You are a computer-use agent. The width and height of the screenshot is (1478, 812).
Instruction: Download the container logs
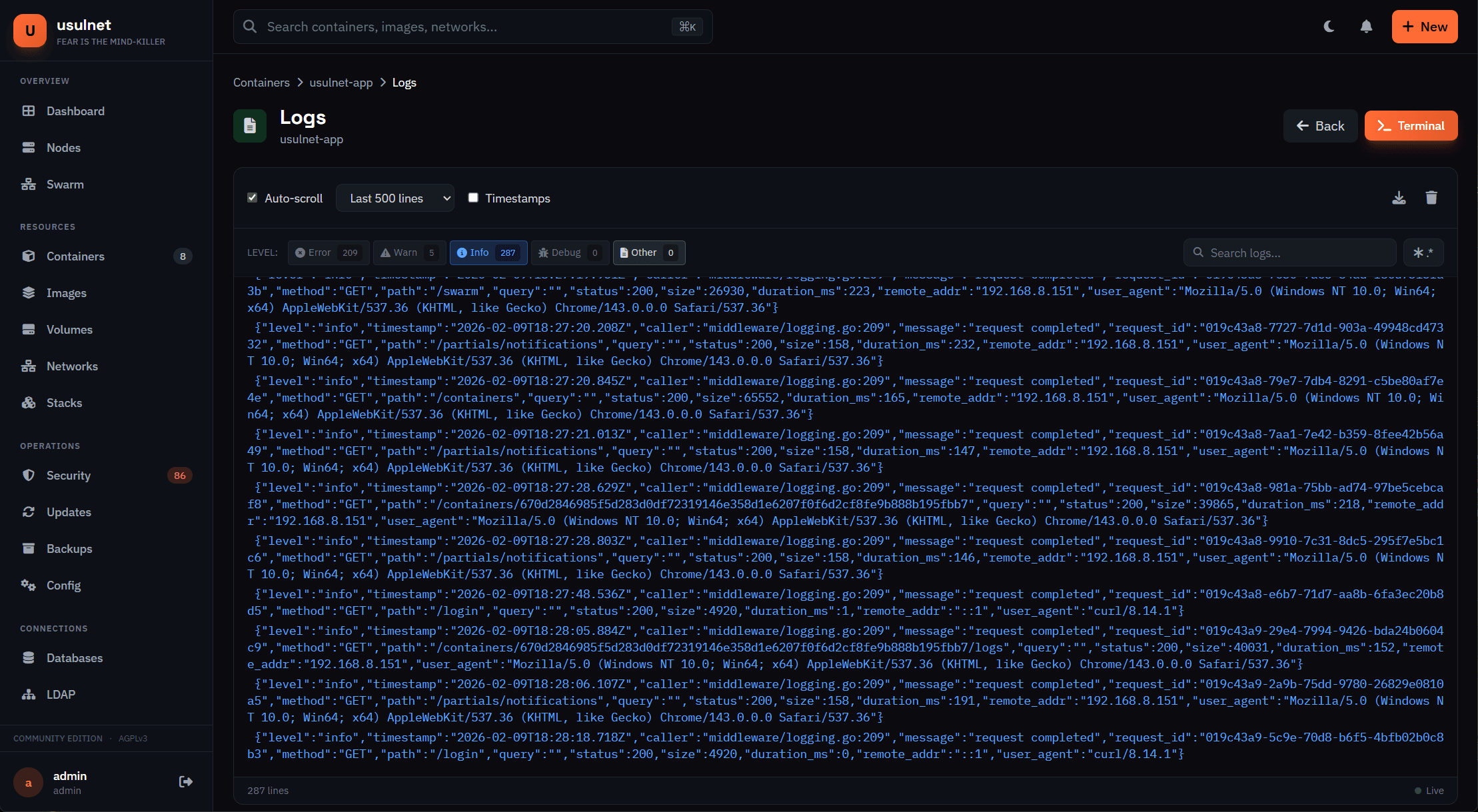tap(1399, 197)
